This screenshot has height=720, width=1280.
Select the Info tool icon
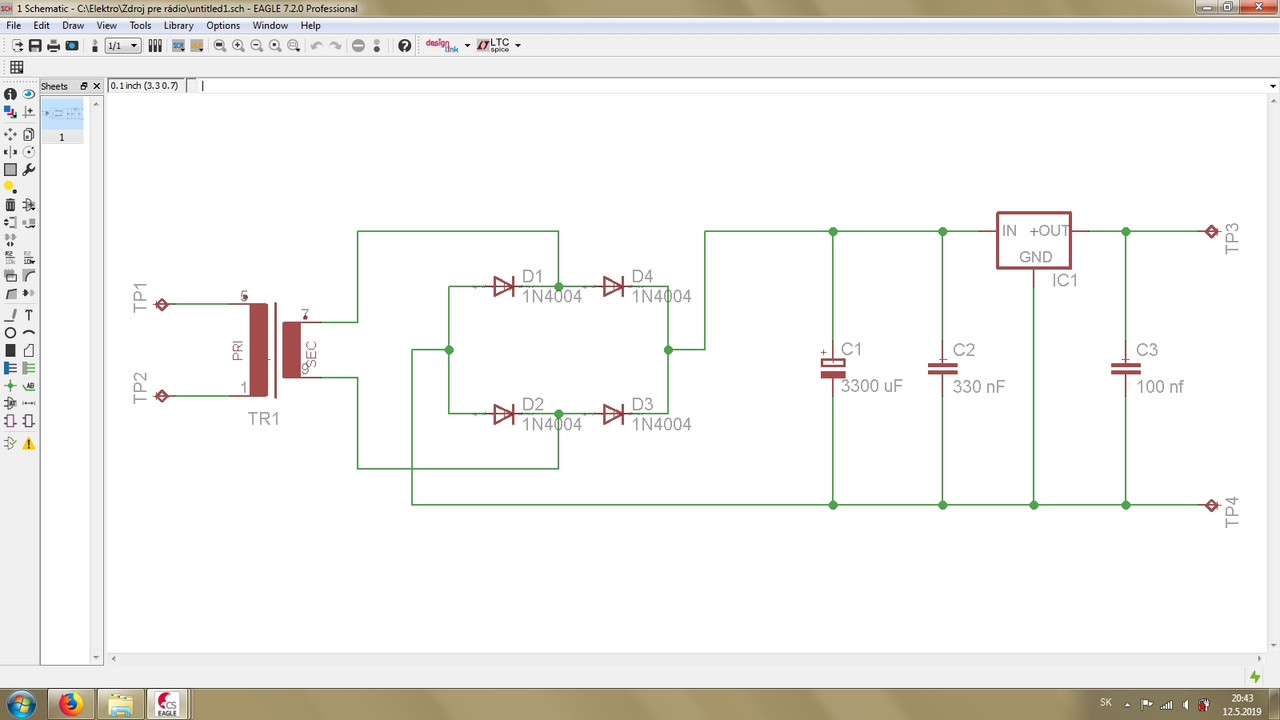[x=10, y=94]
